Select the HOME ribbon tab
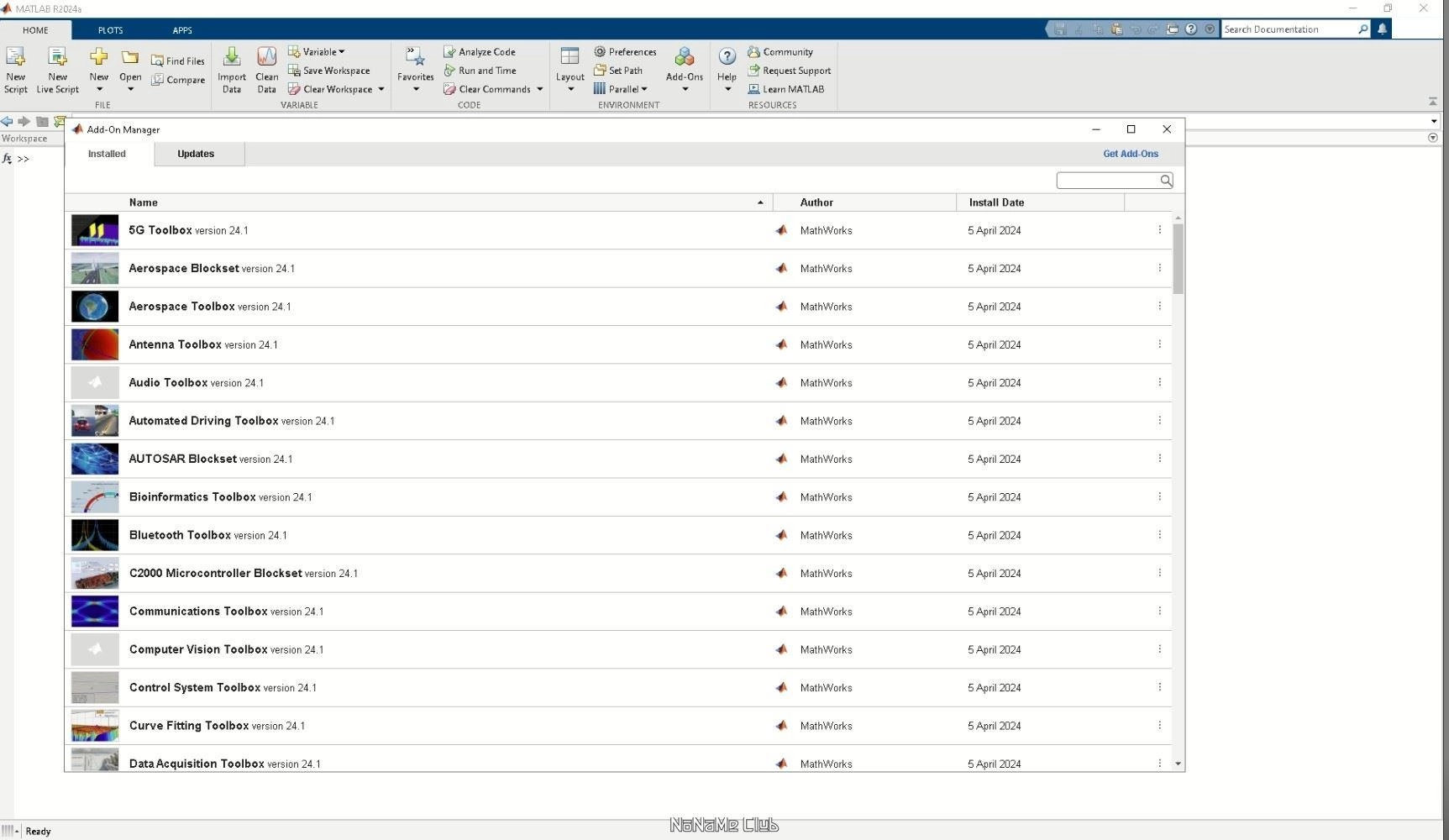Viewport: 1449px width, 840px height. [x=35, y=30]
